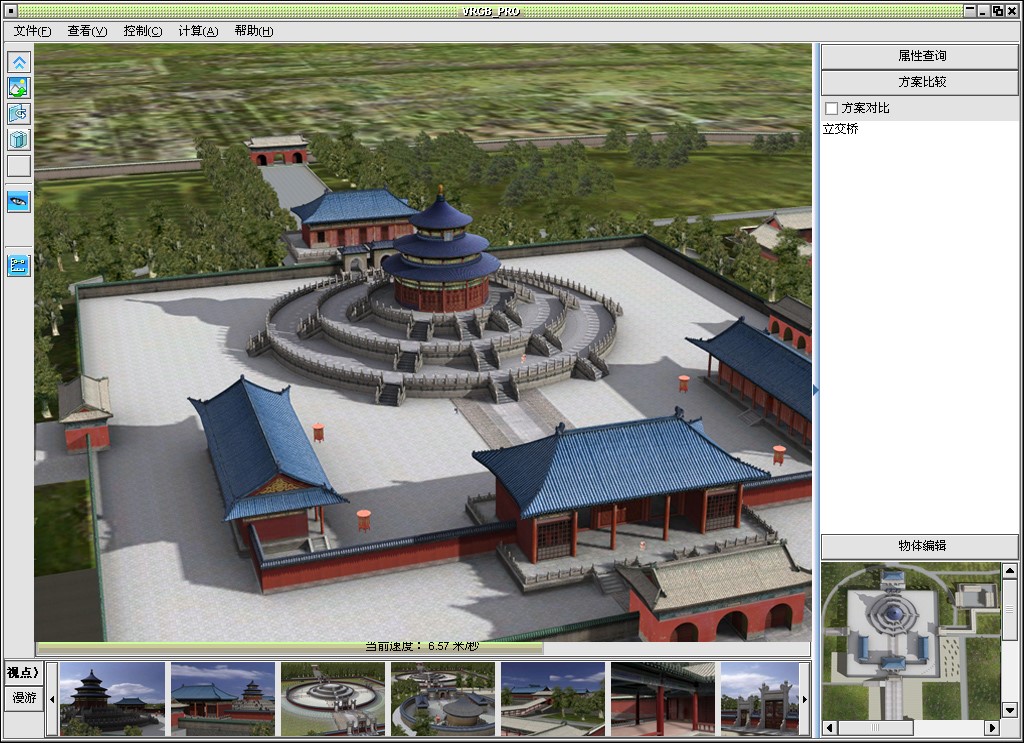Enable the 方案对比 checkbox
The image size is (1024, 743).
[831, 108]
